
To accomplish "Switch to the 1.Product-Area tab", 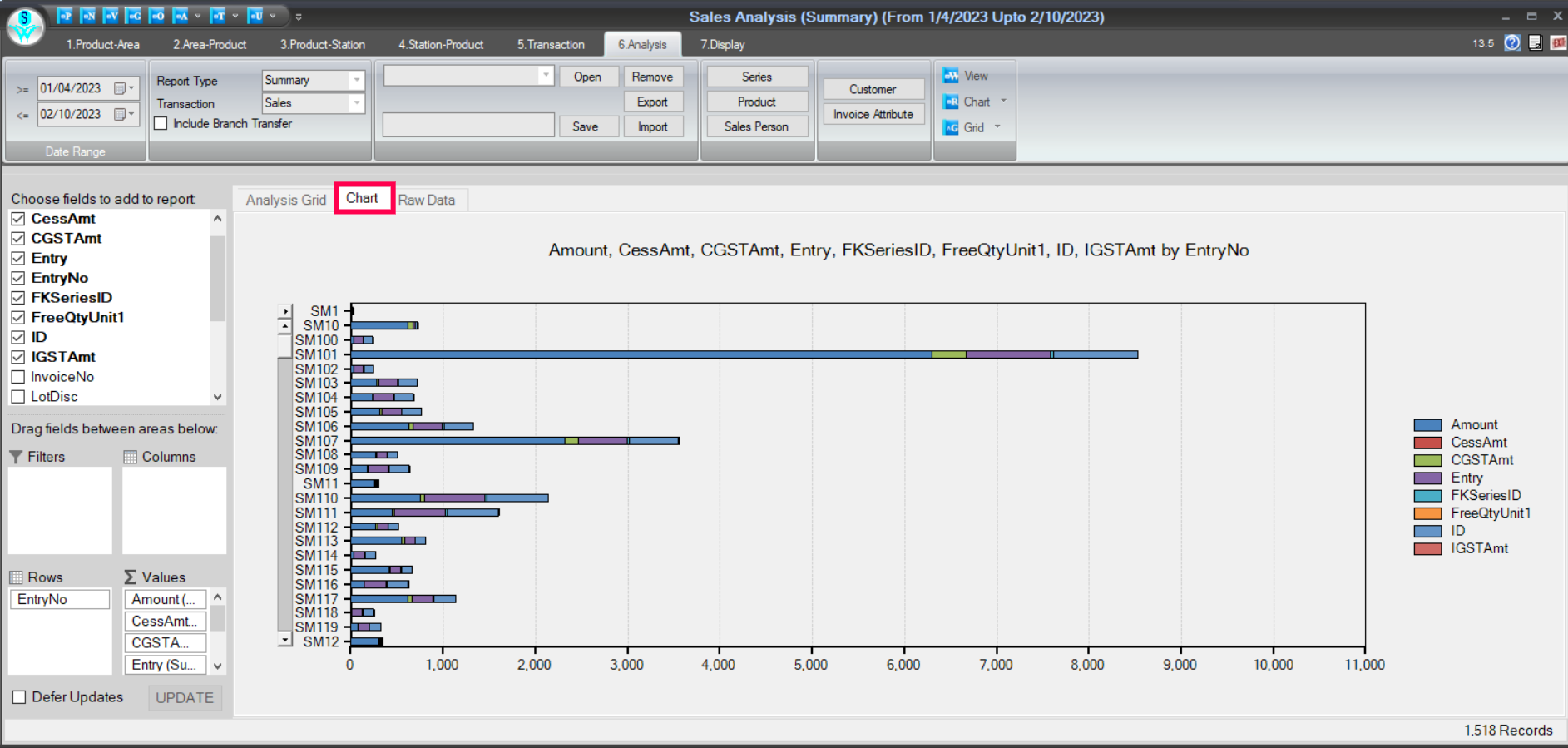I will 103,45.
